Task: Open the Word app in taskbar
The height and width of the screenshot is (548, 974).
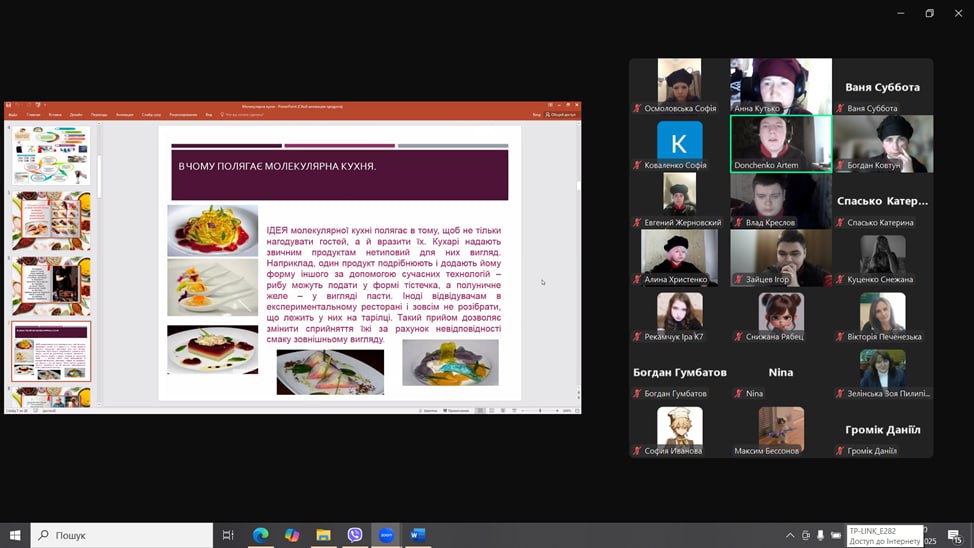Action: [x=417, y=535]
